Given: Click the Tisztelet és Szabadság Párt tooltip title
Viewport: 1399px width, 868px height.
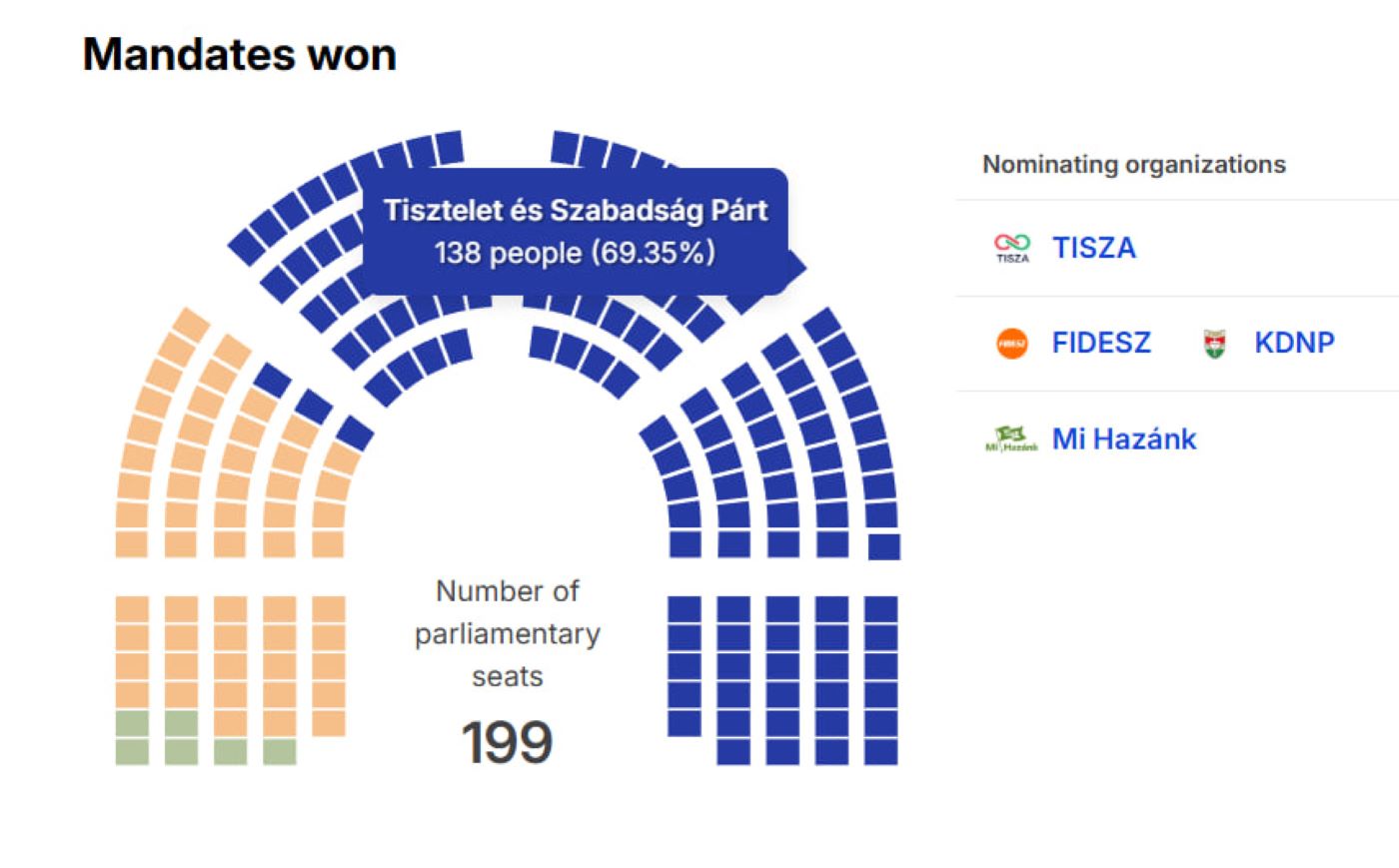Looking at the screenshot, I should [576, 211].
